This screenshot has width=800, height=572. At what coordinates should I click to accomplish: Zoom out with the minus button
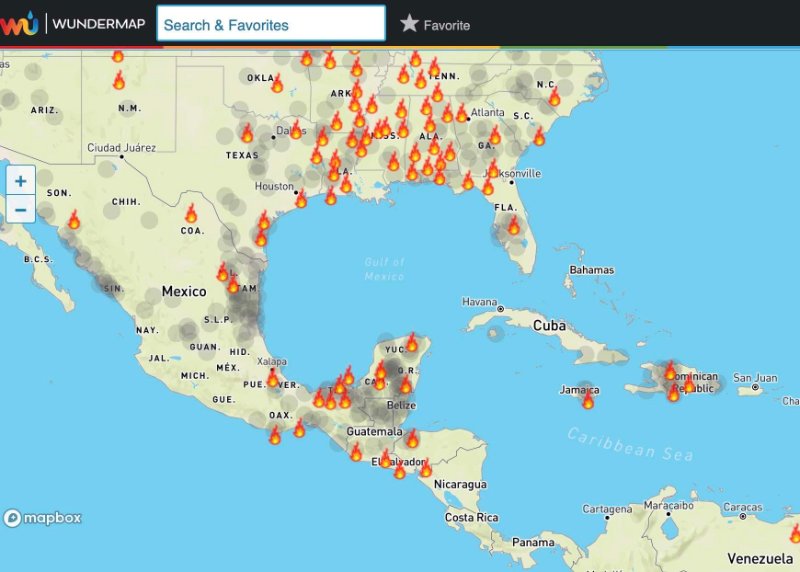[21, 209]
